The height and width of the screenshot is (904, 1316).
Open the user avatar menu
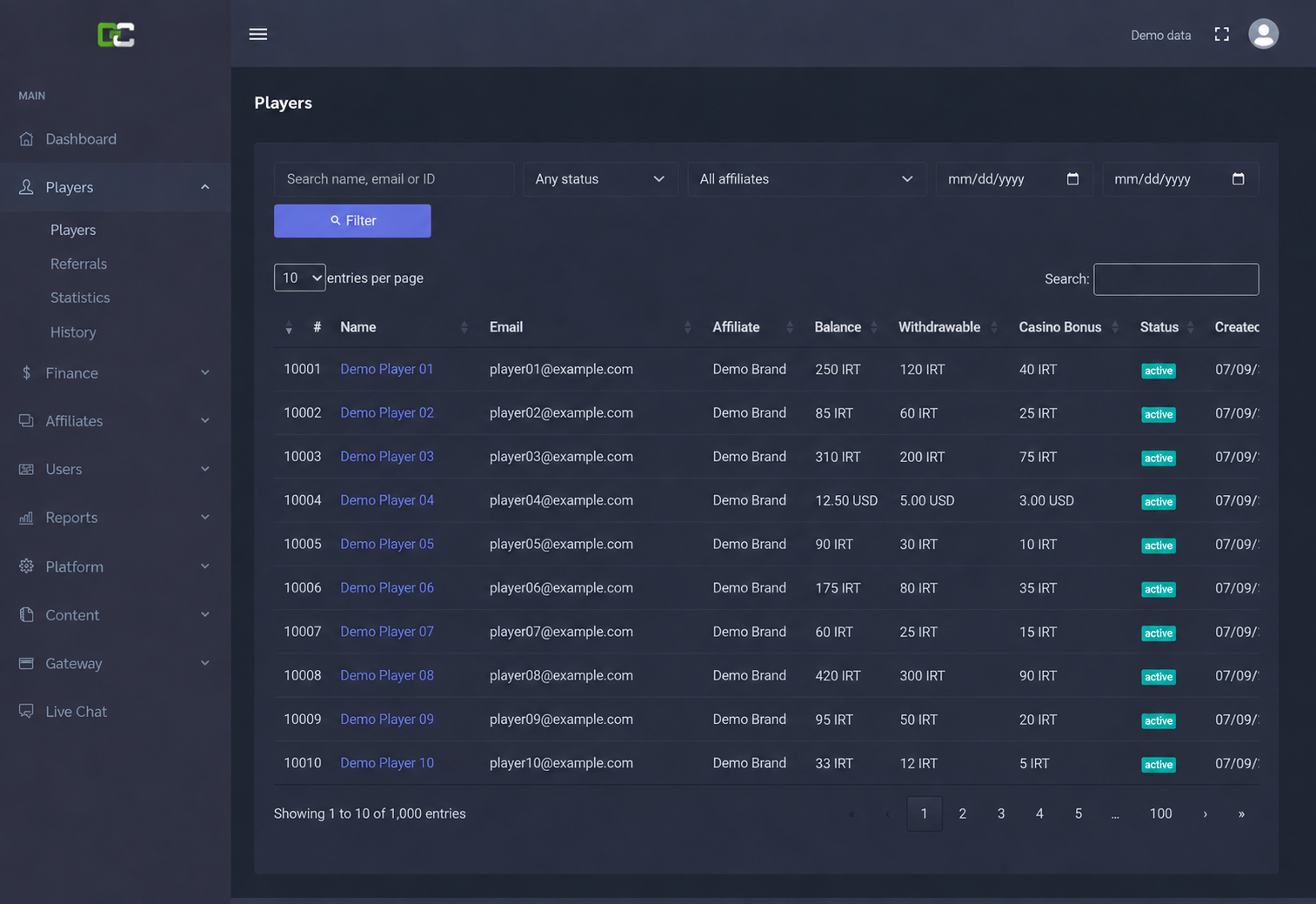click(x=1264, y=34)
